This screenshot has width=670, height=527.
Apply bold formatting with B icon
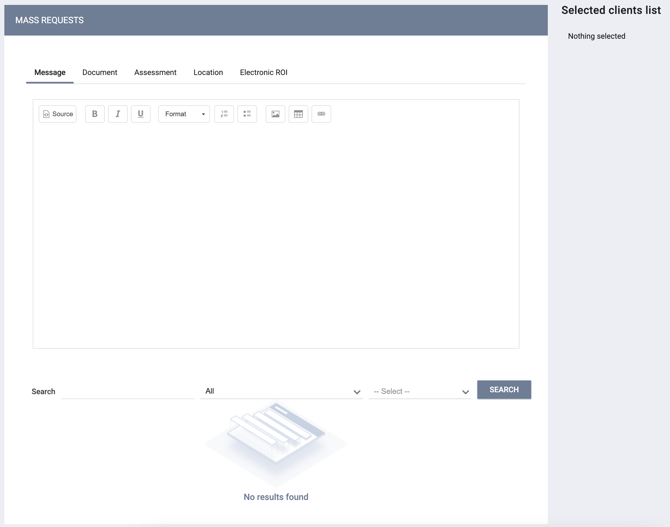click(x=95, y=114)
